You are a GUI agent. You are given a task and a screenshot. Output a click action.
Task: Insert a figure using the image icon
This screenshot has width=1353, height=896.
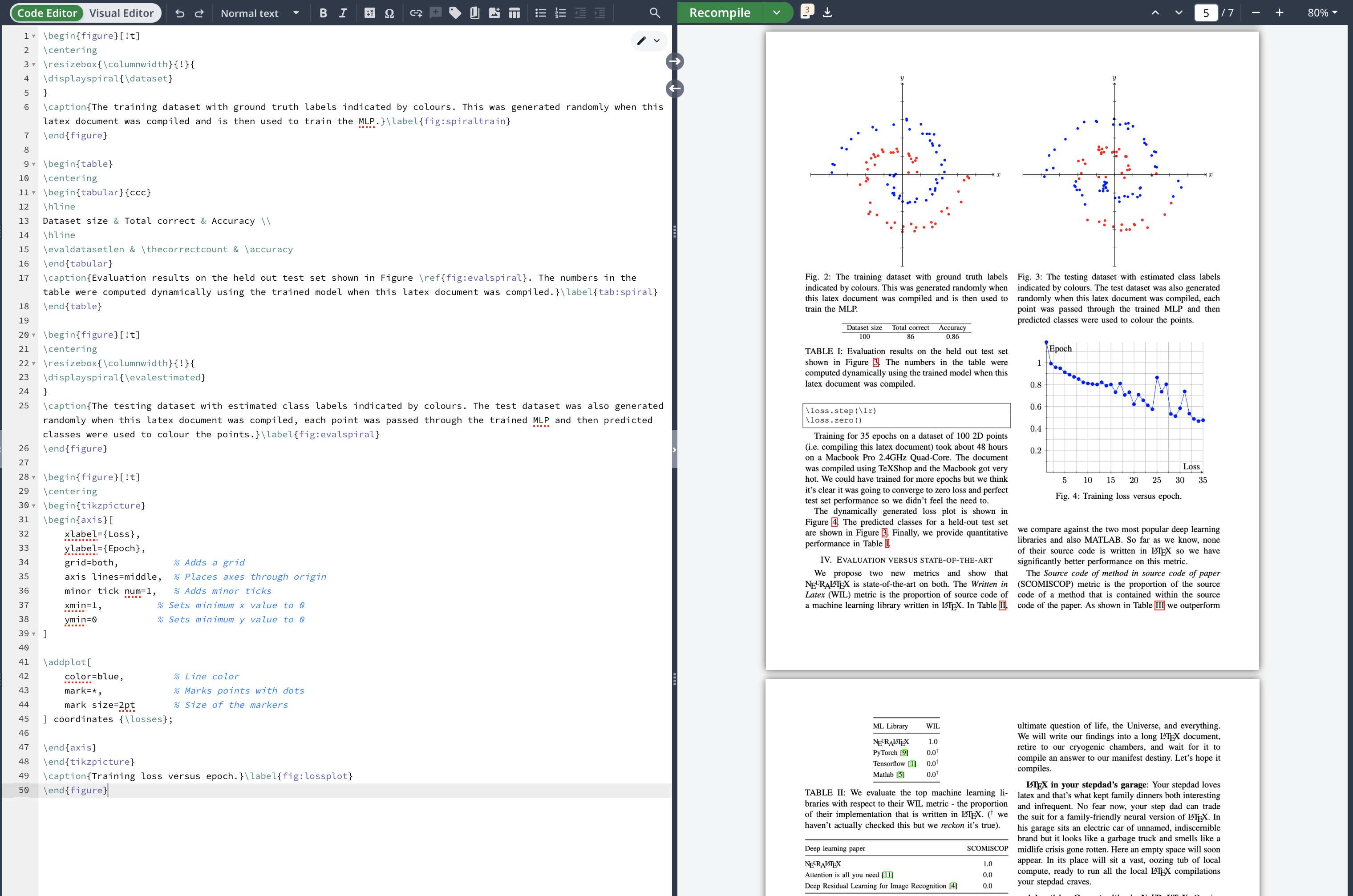pyautogui.click(x=494, y=12)
